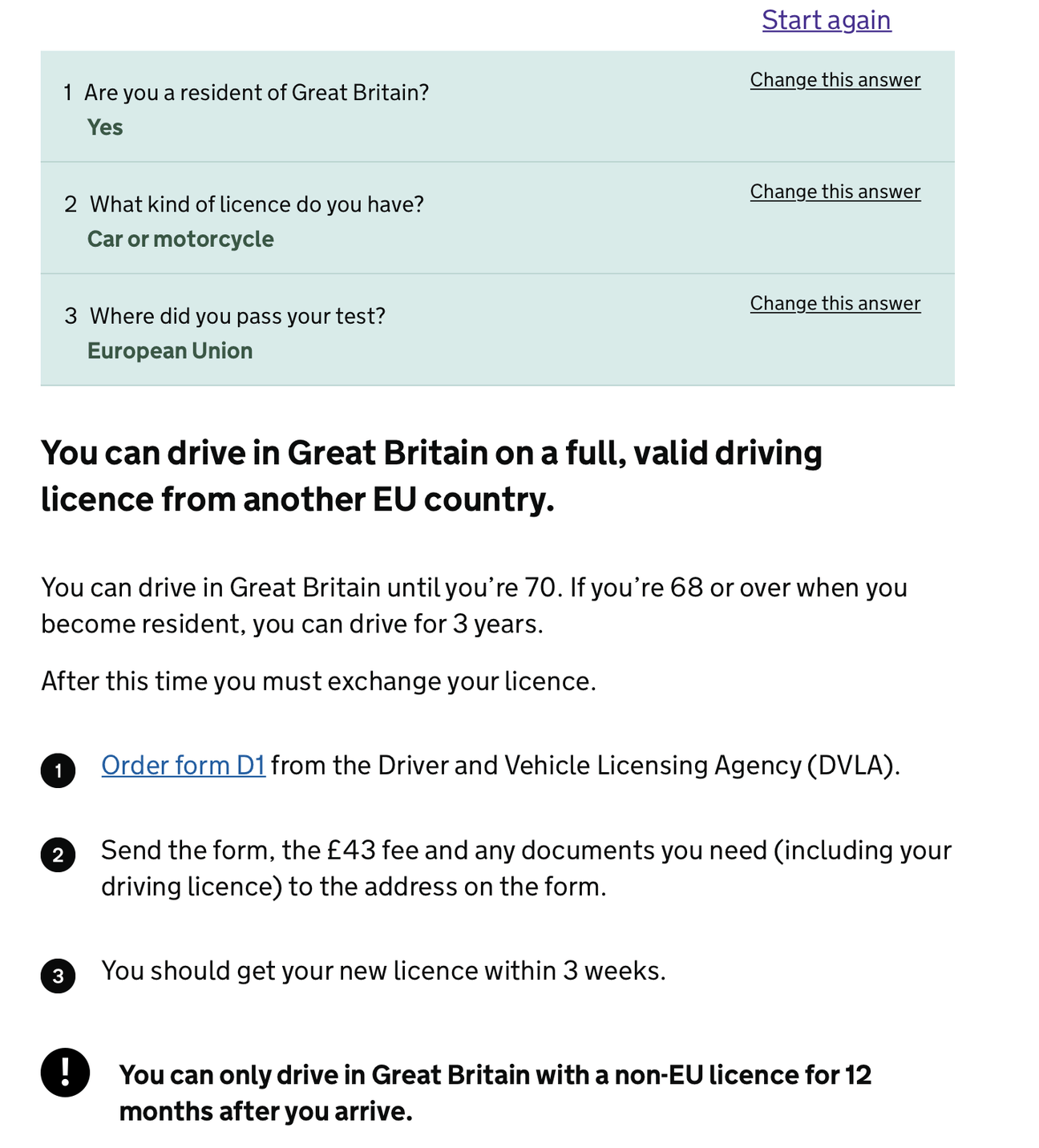Click the exclamation warning icon
The width and height of the screenshot is (1039, 1148).
pos(65,1073)
